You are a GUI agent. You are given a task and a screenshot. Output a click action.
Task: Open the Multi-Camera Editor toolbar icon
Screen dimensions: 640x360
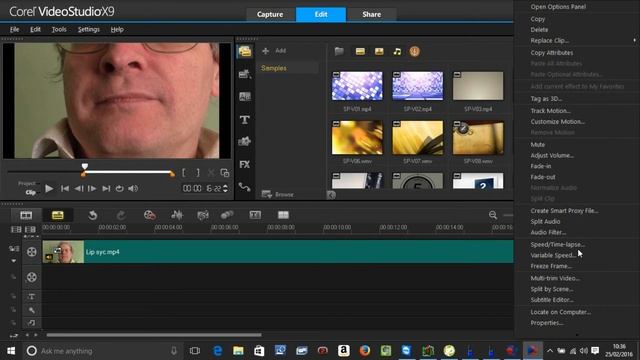point(283,215)
